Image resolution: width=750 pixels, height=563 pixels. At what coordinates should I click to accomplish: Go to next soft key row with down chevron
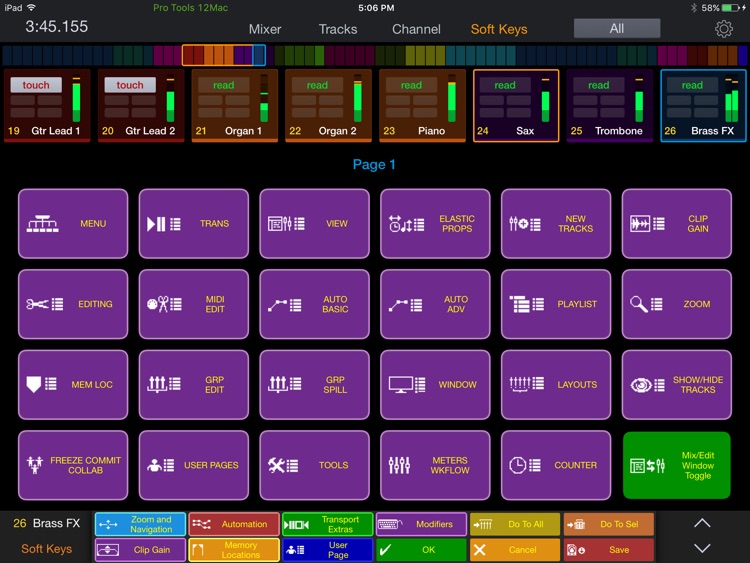[x=702, y=548]
